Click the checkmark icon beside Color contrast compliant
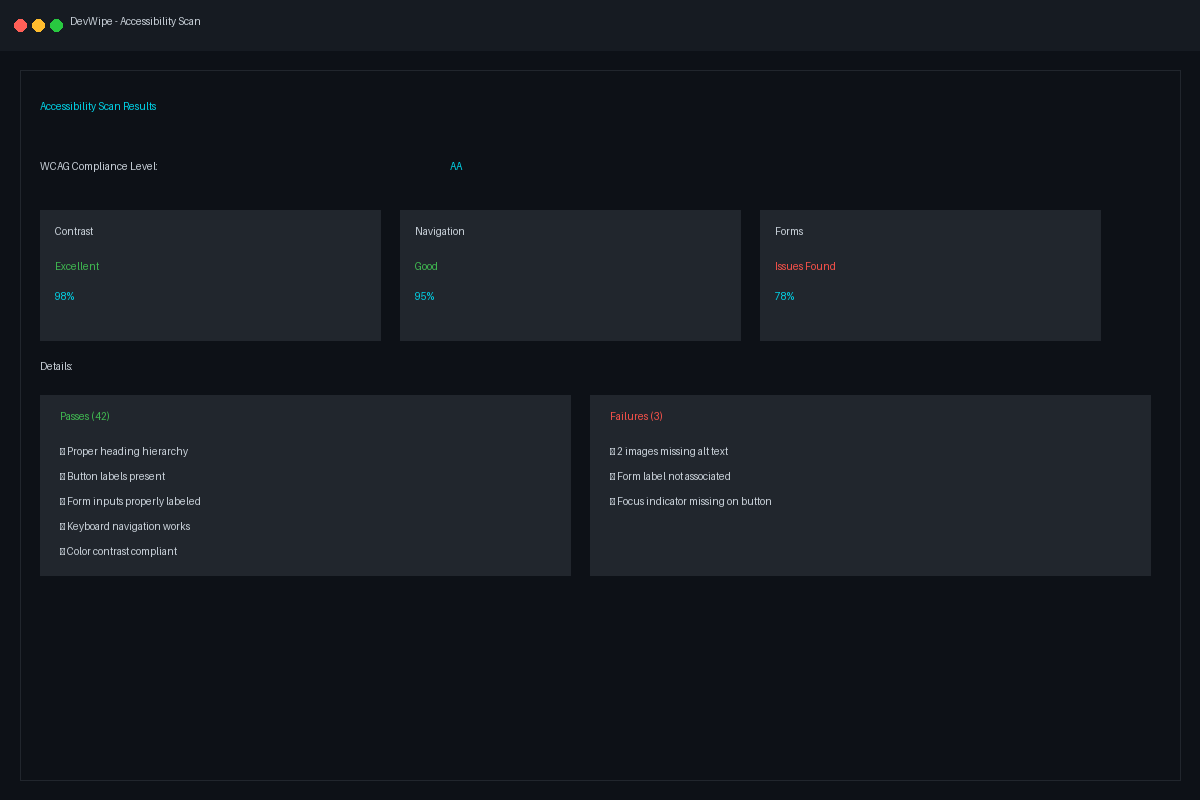Image resolution: width=1200 pixels, height=800 pixels. (x=61, y=551)
